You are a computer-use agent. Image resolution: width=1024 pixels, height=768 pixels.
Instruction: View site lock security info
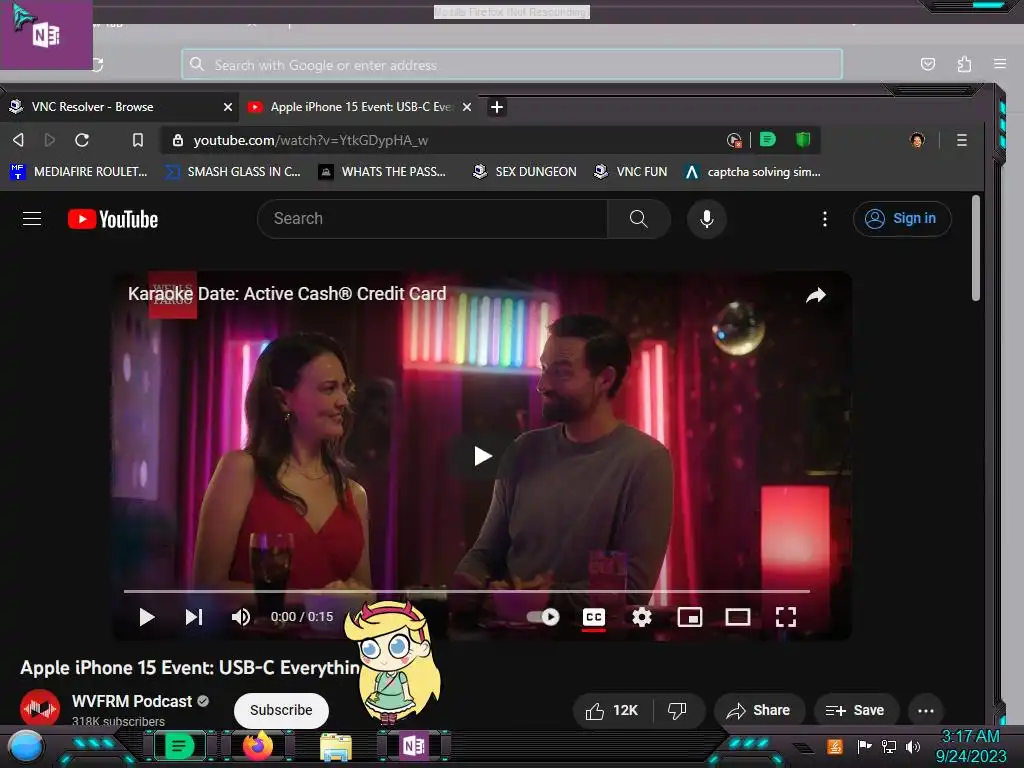(178, 140)
